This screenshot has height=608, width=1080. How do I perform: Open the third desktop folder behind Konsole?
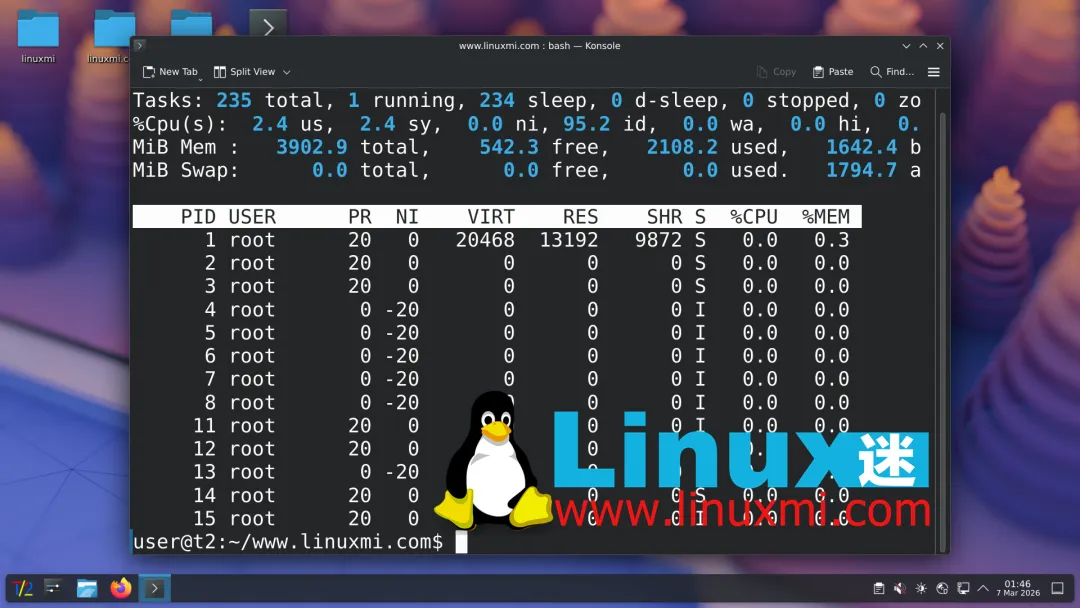click(x=191, y=23)
